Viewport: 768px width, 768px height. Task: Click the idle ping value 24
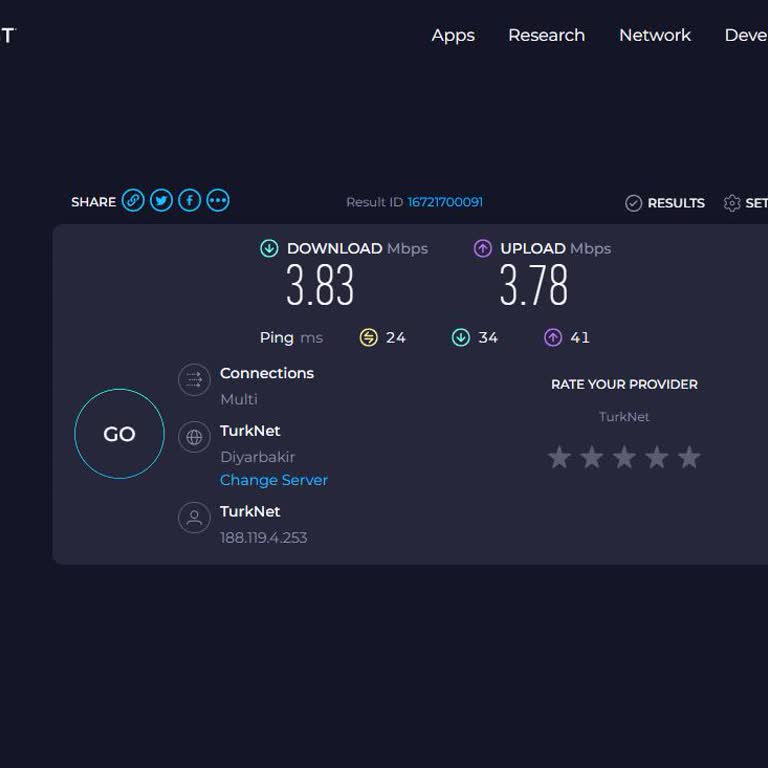pos(396,337)
